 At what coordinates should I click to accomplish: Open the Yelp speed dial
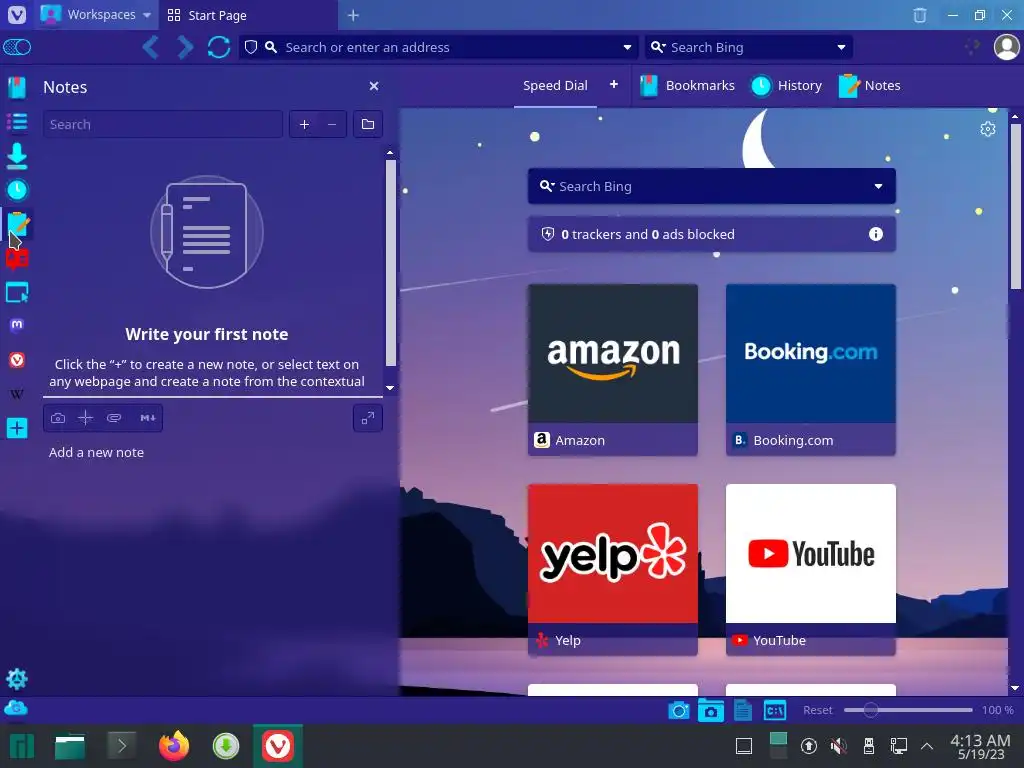click(613, 569)
